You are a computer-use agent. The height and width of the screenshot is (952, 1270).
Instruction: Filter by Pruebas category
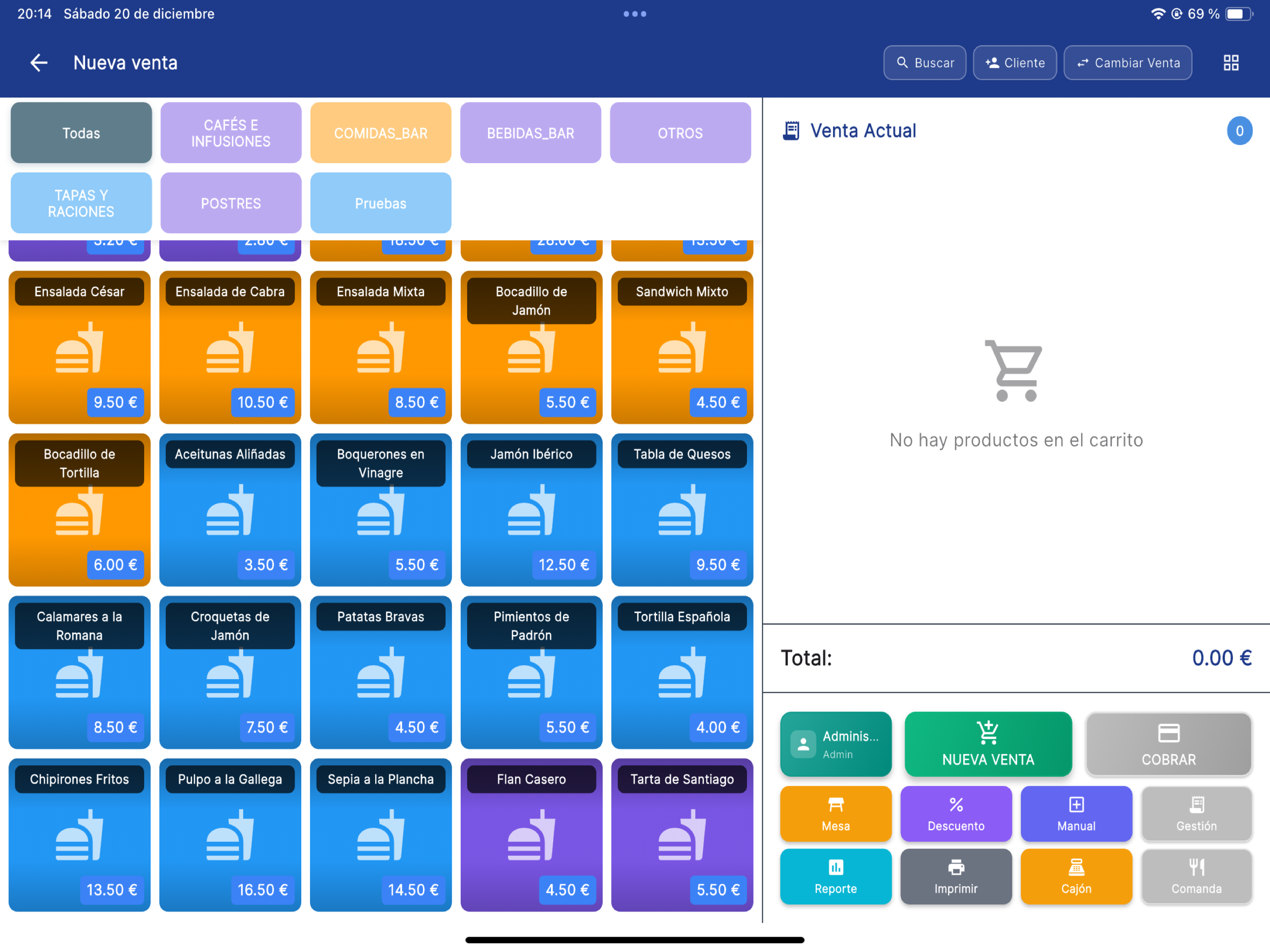381,203
